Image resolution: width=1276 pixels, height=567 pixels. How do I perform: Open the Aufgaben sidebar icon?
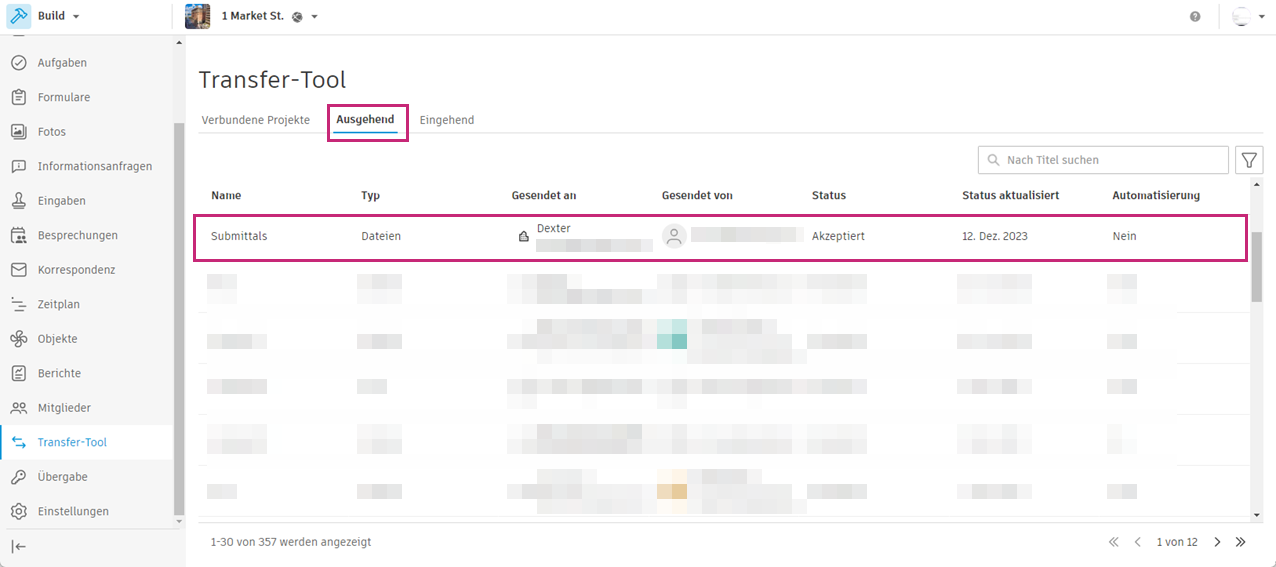(18, 63)
